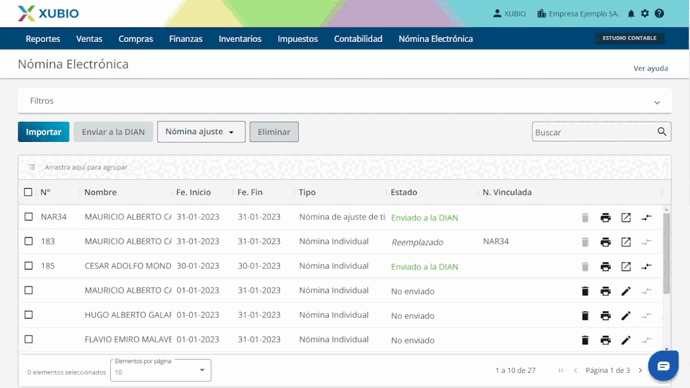This screenshot has width=690, height=388.
Task: Open the Inventarios menu
Action: (x=240, y=39)
